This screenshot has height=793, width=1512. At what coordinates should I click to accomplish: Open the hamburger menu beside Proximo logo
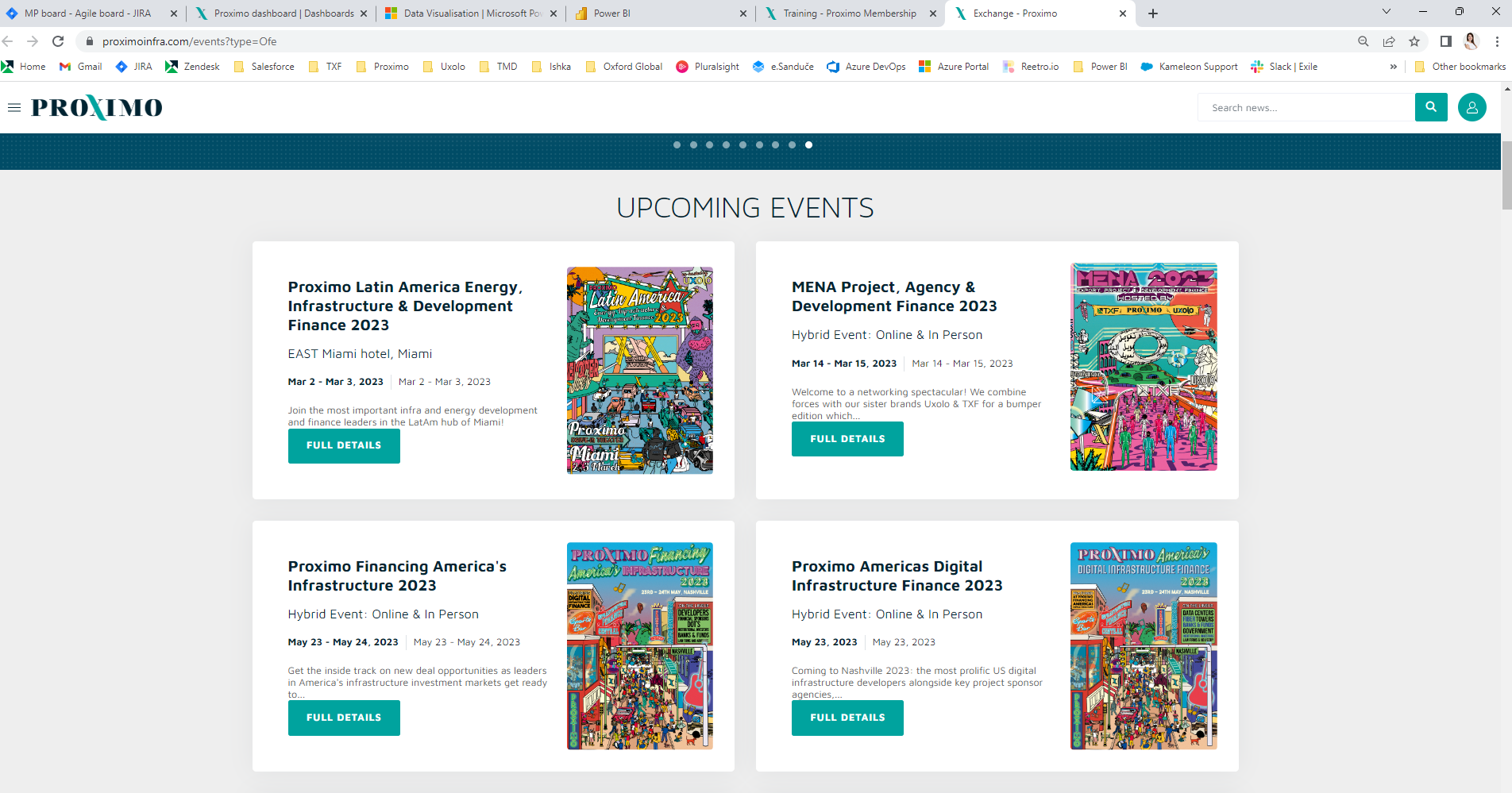click(14, 107)
